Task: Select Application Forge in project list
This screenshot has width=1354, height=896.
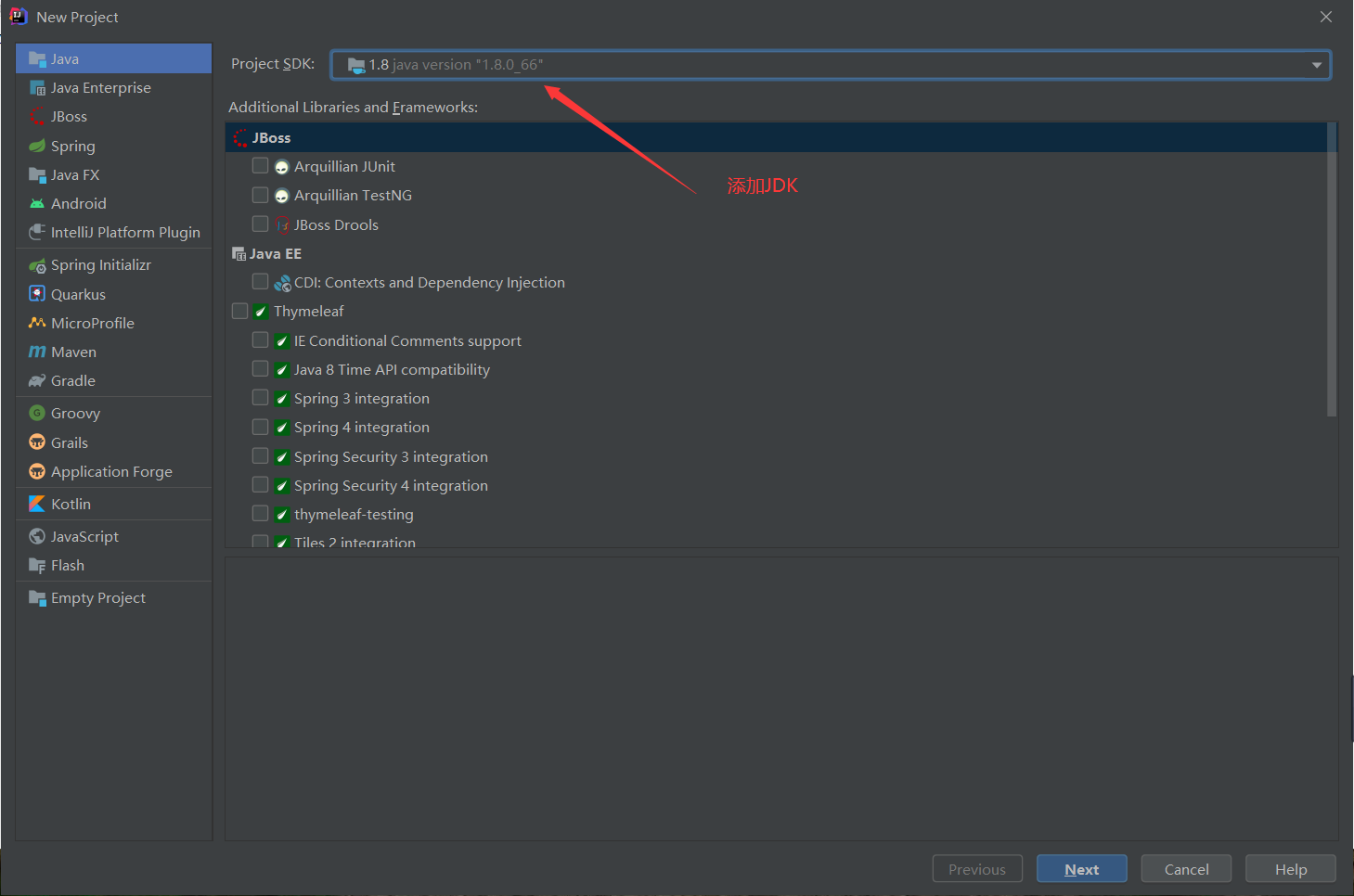Action: (x=113, y=471)
